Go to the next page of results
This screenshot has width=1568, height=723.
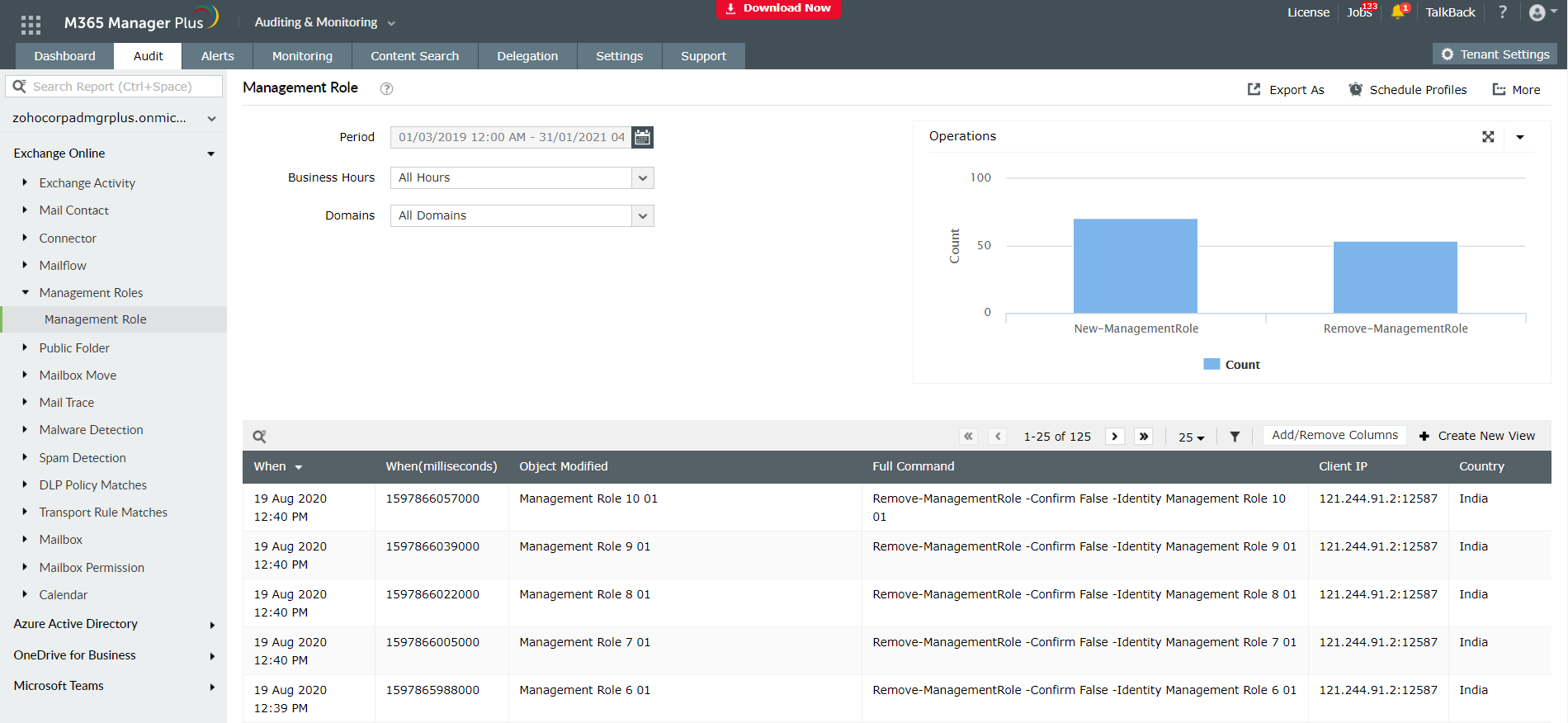pyautogui.click(x=1115, y=436)
